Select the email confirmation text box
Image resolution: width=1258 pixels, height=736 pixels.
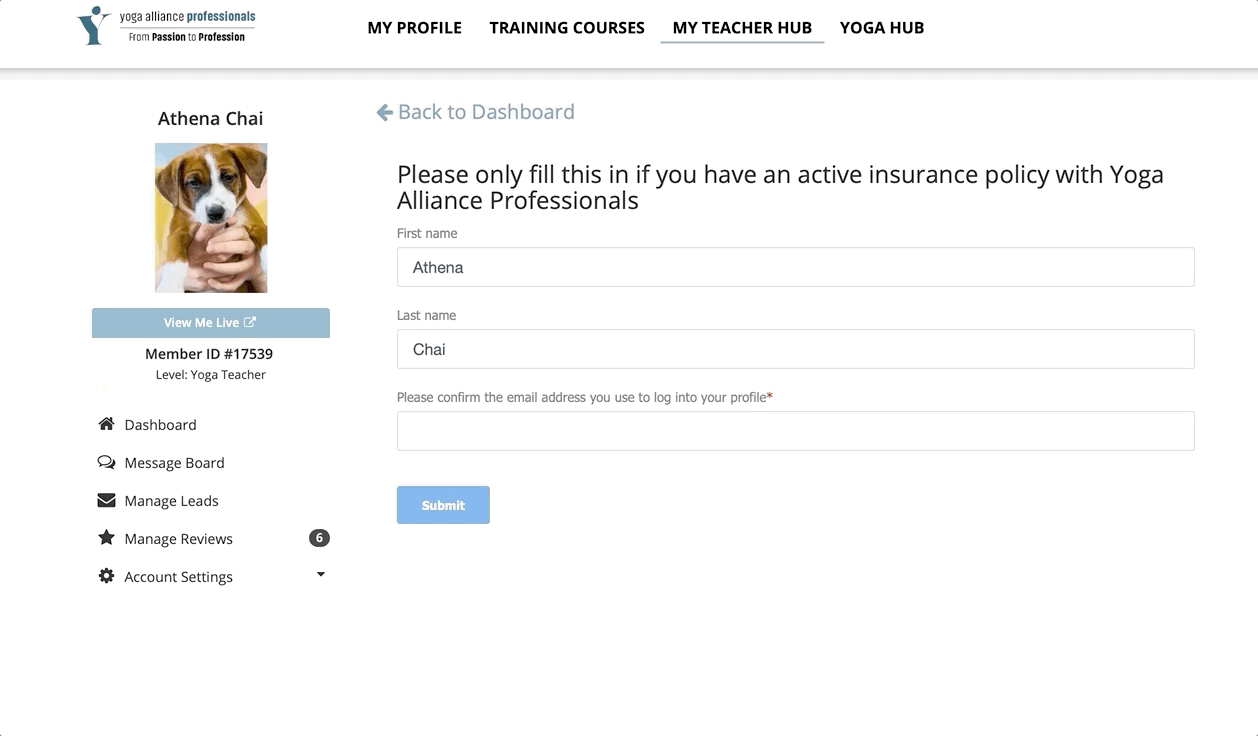pos(795,431)
